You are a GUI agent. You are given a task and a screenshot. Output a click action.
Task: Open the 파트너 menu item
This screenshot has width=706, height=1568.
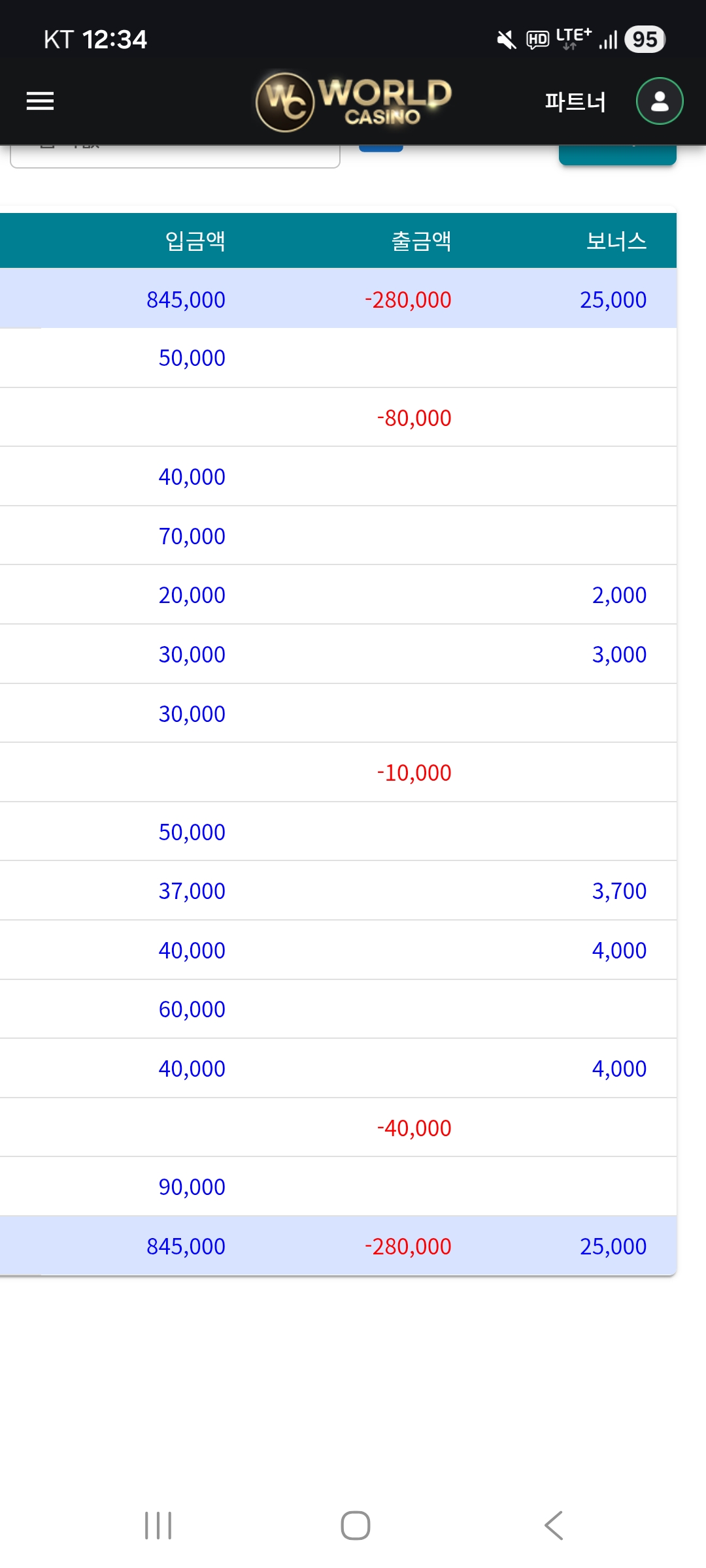click(x=575, y=102)
